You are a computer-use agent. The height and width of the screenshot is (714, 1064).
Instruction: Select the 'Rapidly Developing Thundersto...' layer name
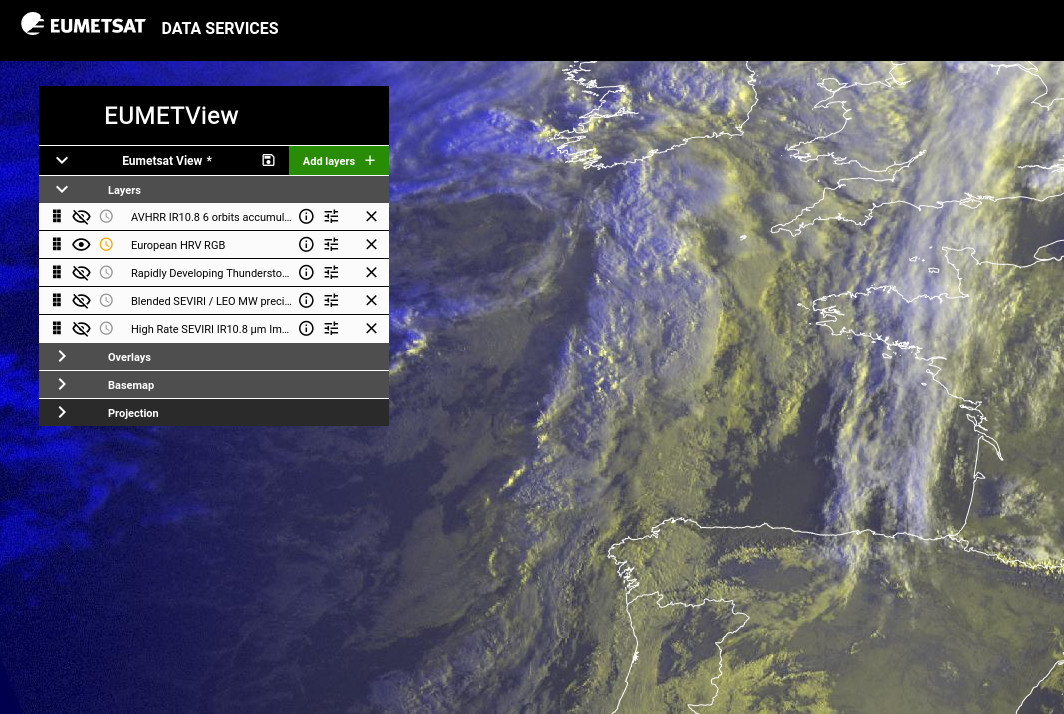click(x=210, y=273)
